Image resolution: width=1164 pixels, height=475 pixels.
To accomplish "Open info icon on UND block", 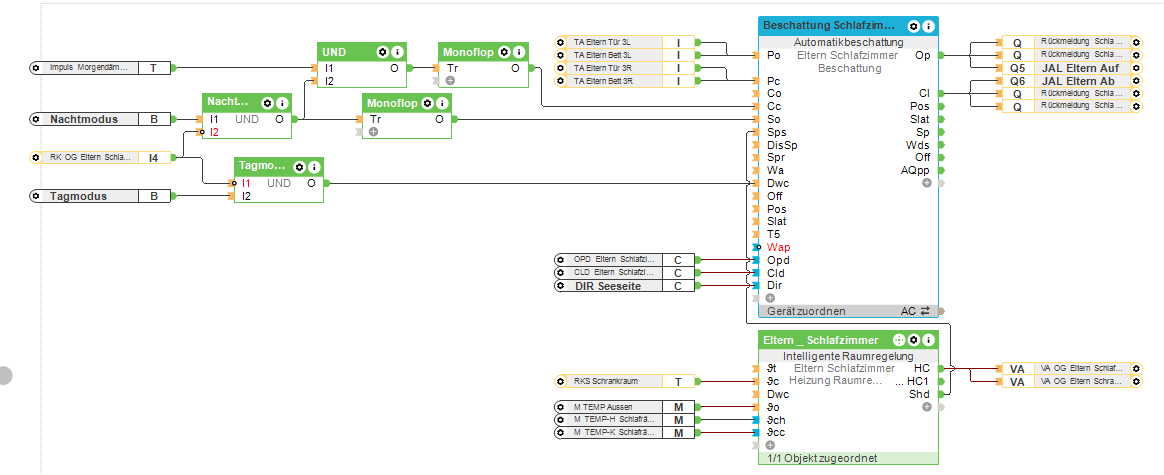I will tap(397, 52).
